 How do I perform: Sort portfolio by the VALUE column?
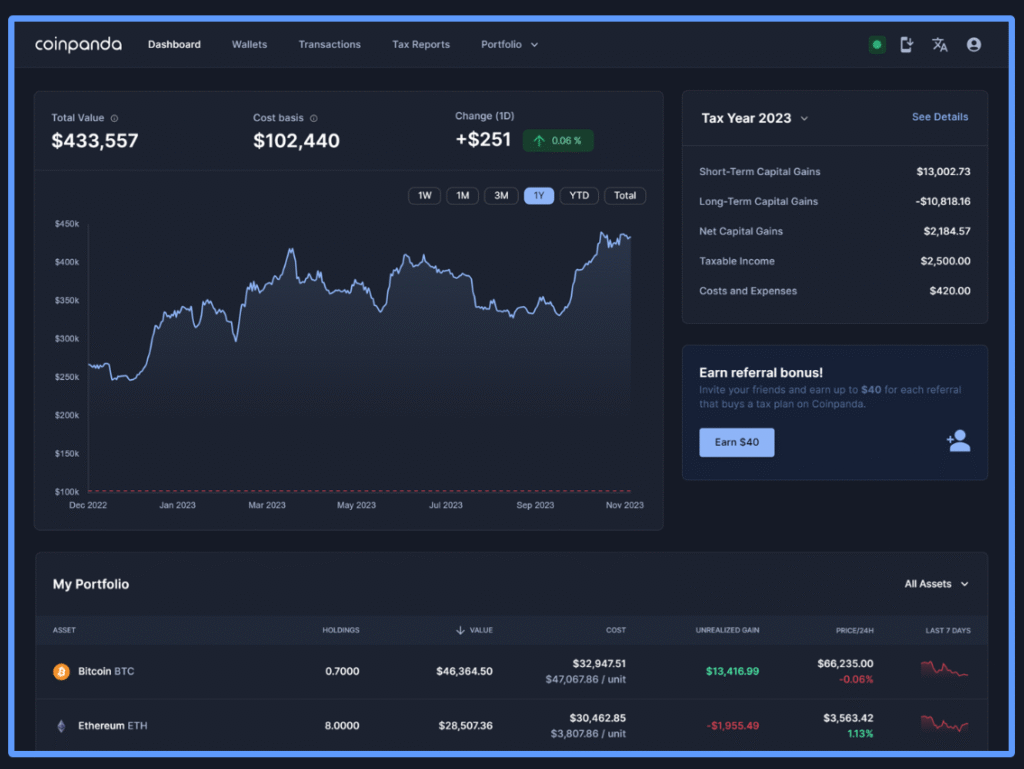pyautogui.click(x=474, y=630)
